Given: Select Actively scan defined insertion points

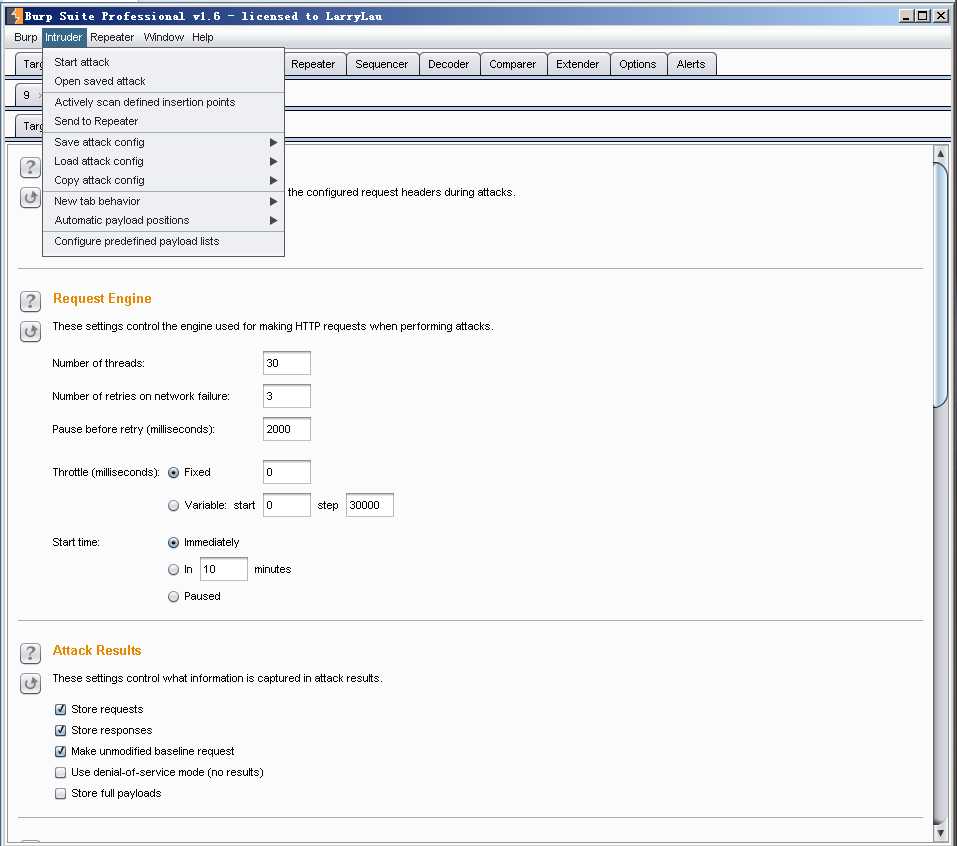Looking at the screenshot, I should tap(164, 102).
